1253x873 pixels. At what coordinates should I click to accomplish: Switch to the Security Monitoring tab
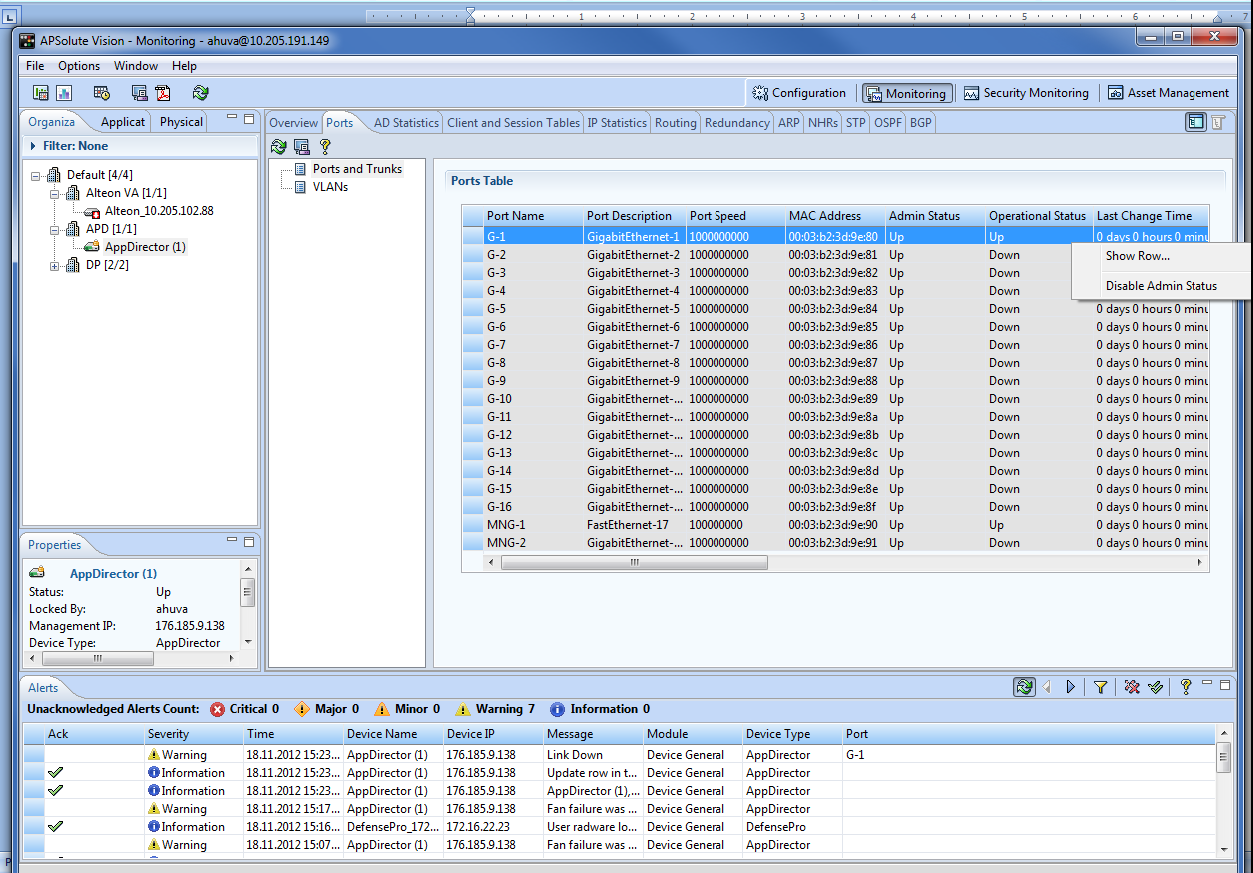tap(1027, 92)
